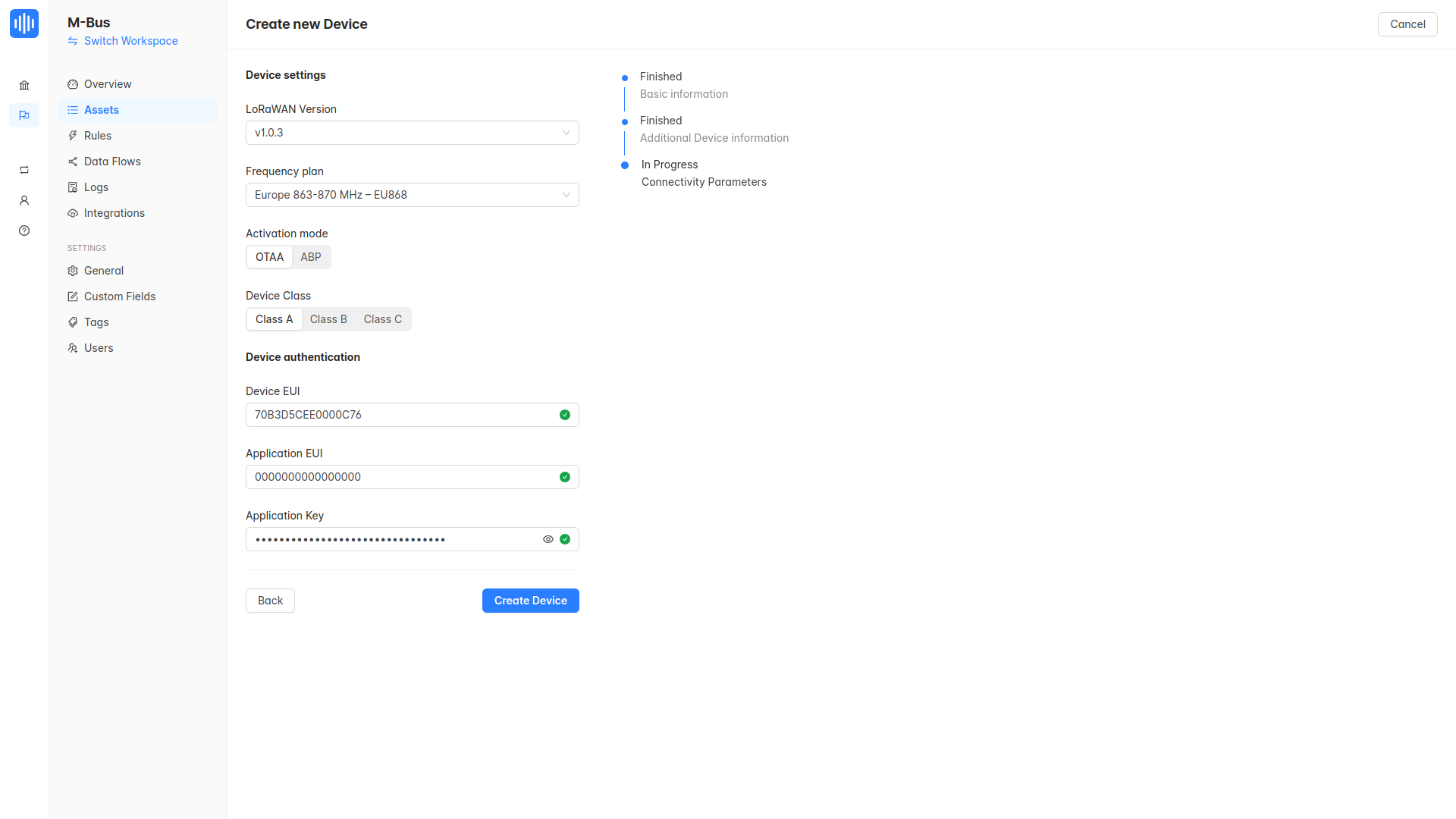Select Class C device class
1456x819 pixels.
click(383, 319)
